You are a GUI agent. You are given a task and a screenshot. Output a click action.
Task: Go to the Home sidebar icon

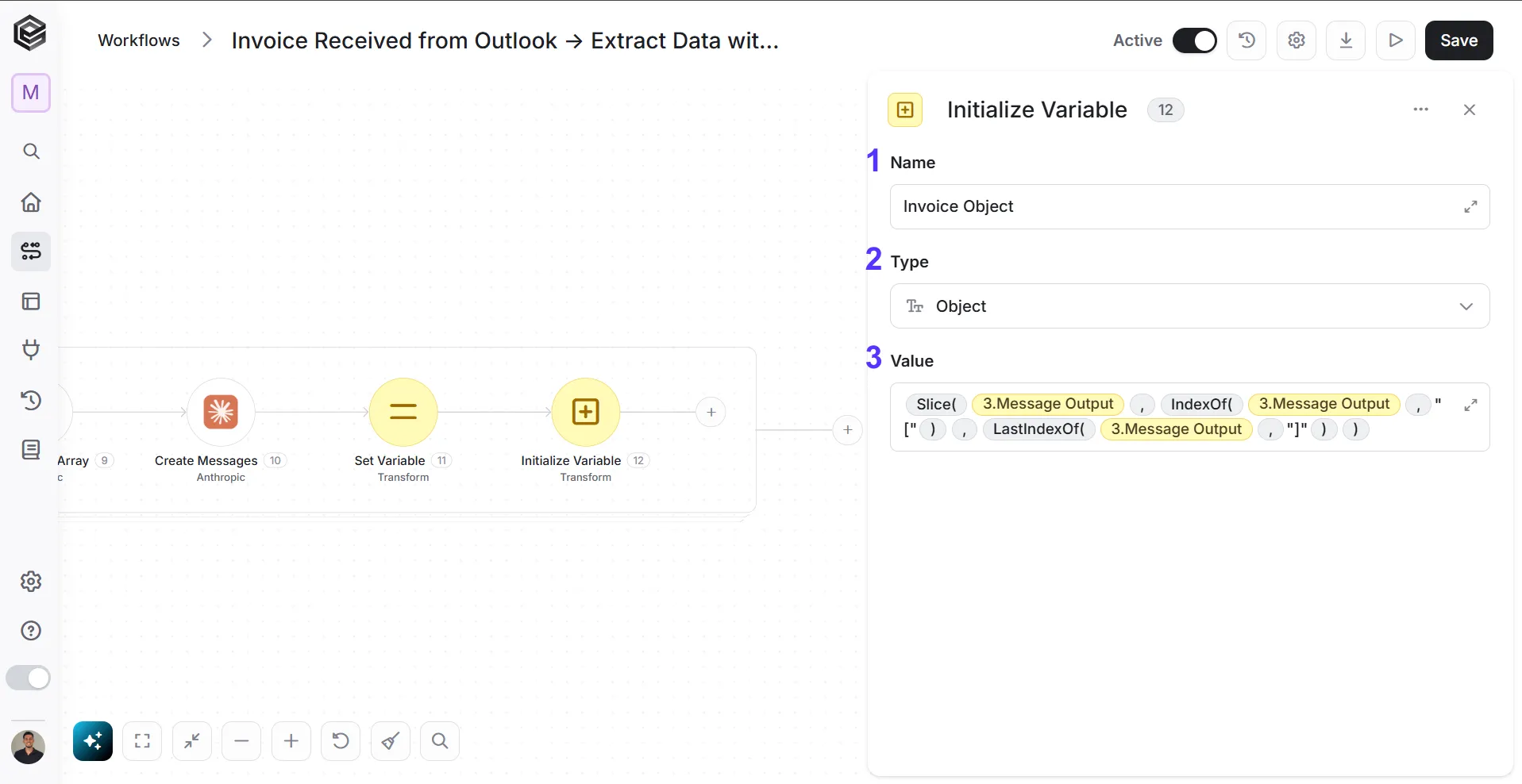click(x=31, y=202)
